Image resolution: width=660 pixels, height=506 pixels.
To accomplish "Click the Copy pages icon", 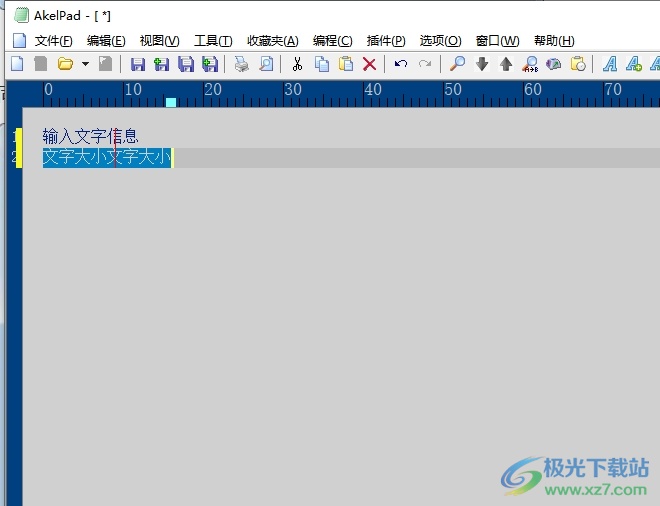I will (322, 64).
